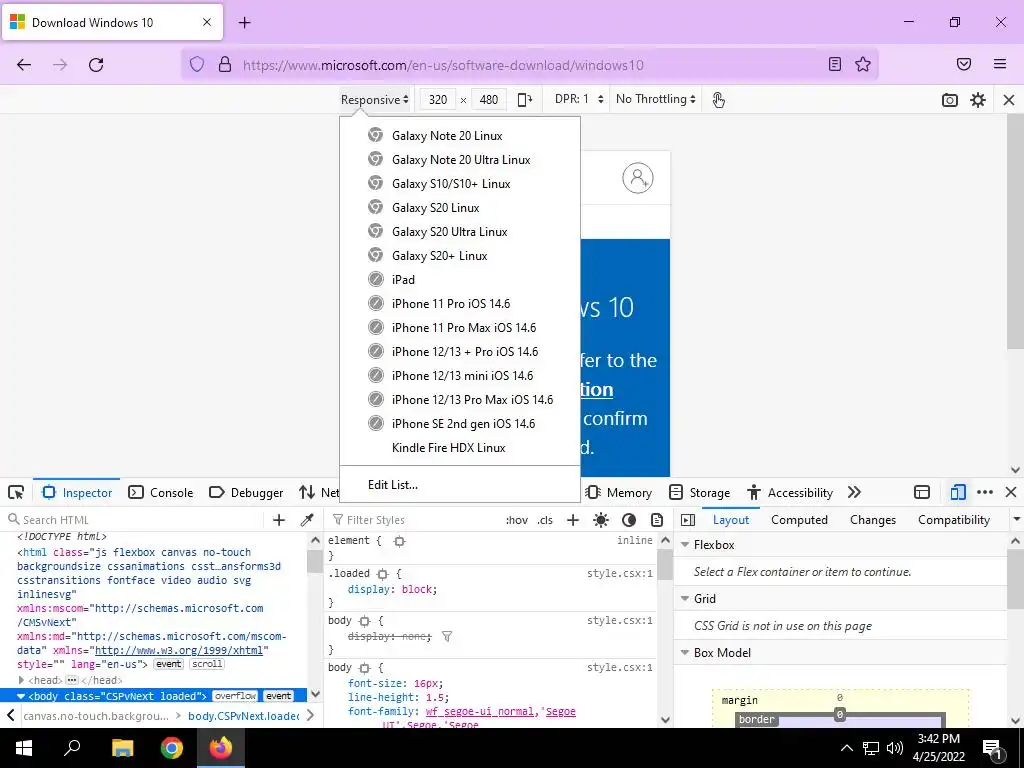Select iPhone 11 Pro iOS 14.6
This screenshot has width=1024, height=768.
click(460, 304)
